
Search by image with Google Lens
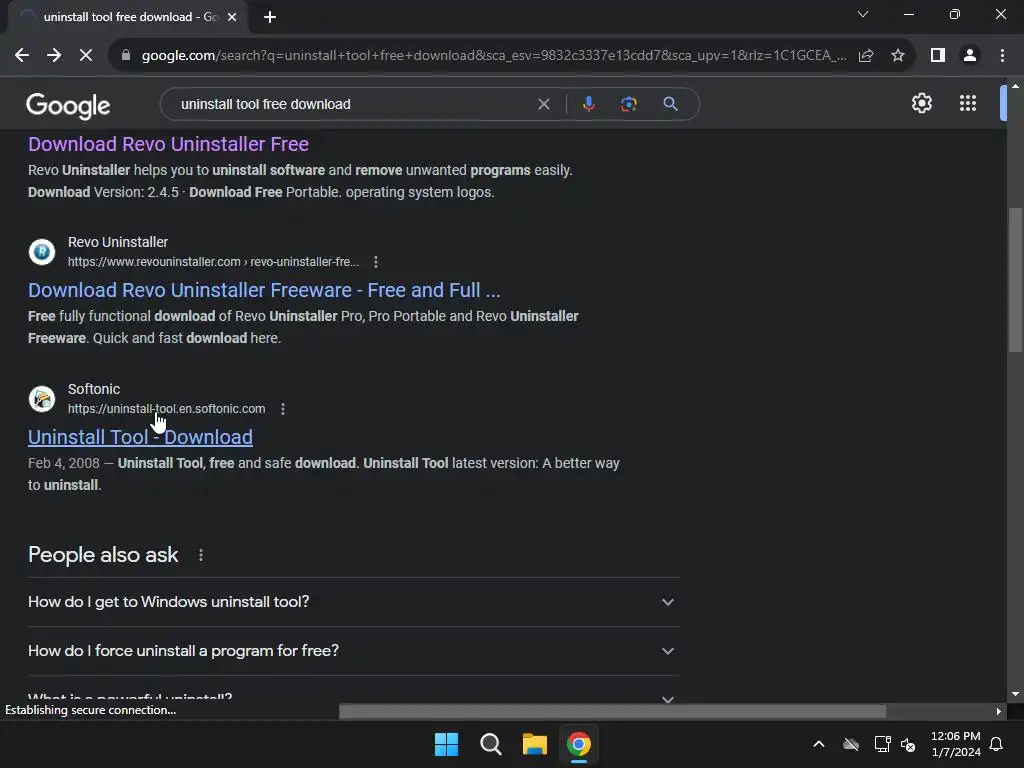click(628, 104)
